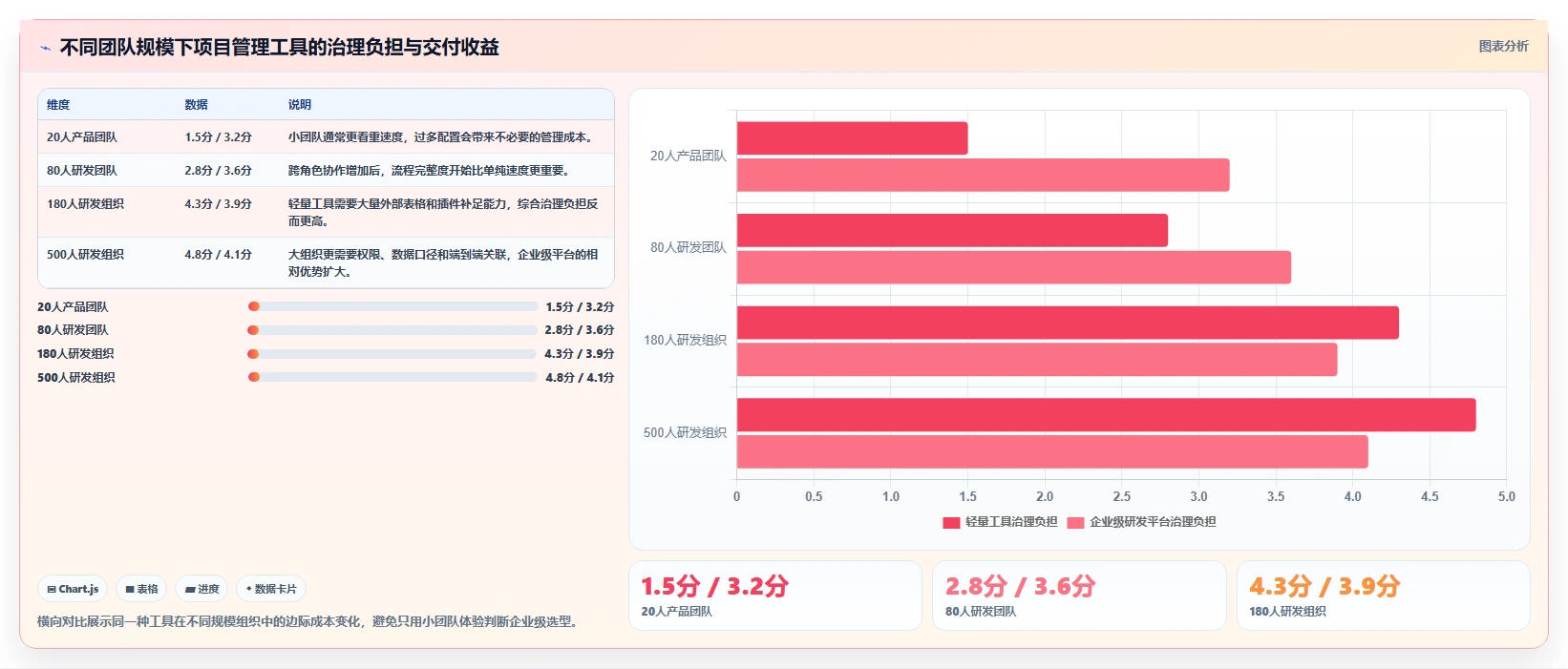Image resolution: width=1568 pixels, height=669 pixels.
Task: Click the title icon beside 不同团队规模 heading
Action: [x=45, y=48]
